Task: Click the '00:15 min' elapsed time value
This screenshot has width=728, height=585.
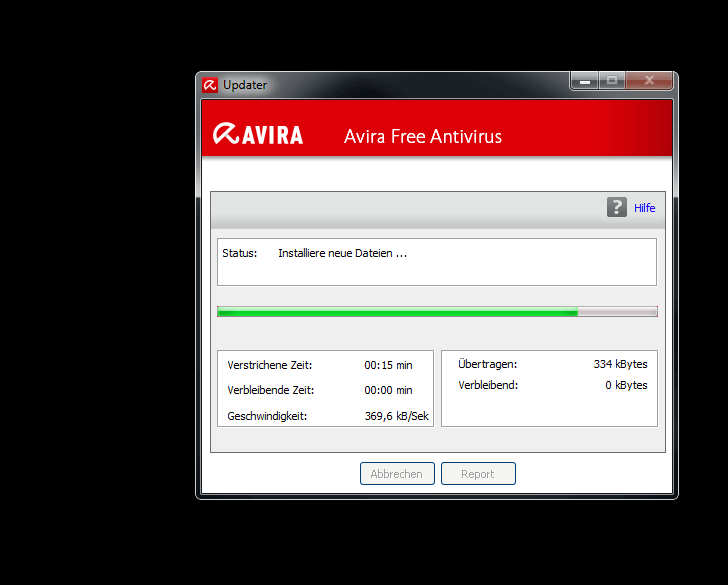Action: coord(388,365)
